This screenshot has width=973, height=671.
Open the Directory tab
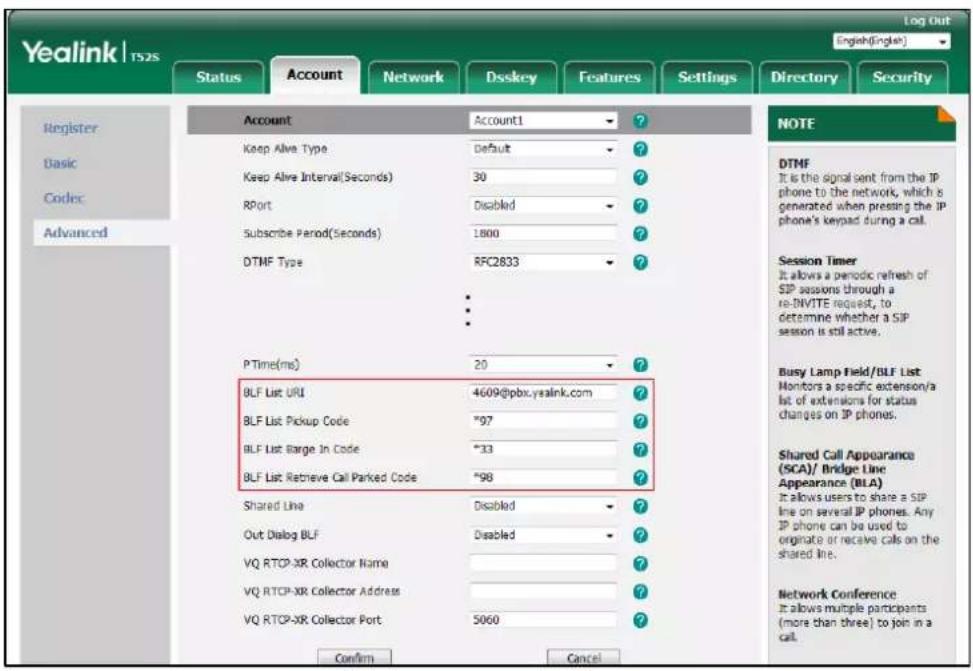pyautogui.click(x=804, y=78)
